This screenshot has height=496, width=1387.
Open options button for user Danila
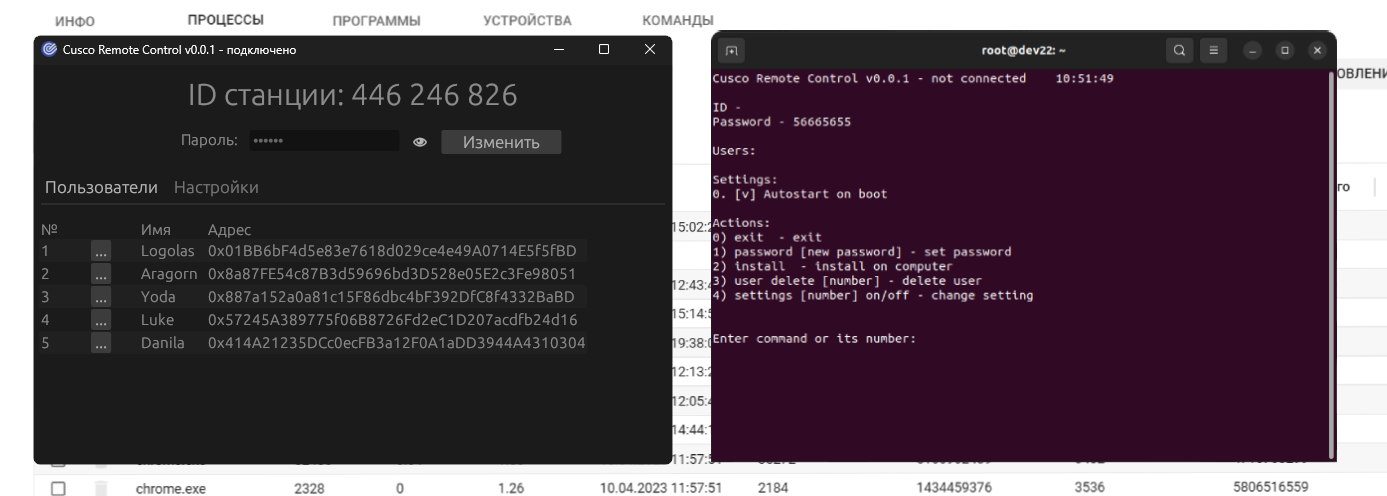click(x=101, y=343)
